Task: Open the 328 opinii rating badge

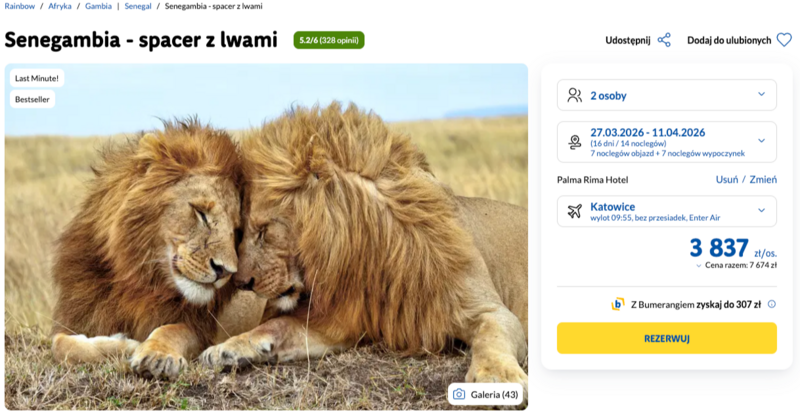Action: point(328,41)
